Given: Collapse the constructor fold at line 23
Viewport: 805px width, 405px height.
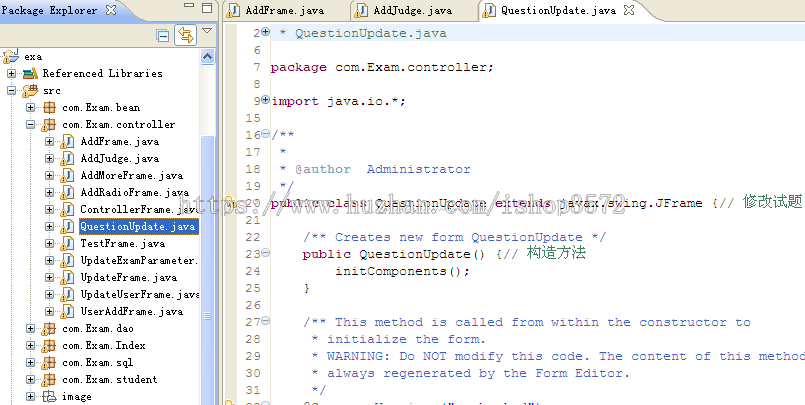Looking at the screenshot, I should click(x=265, y=253).
